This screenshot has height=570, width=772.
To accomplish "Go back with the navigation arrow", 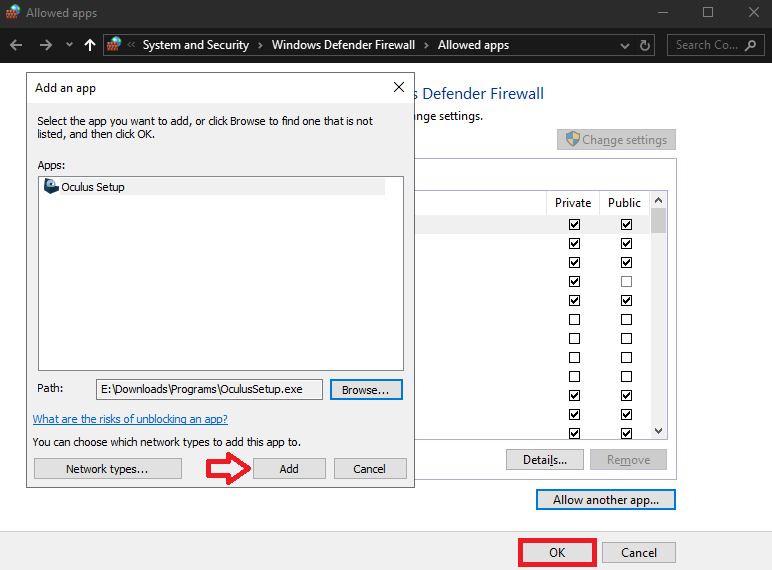I will pos(16,45).
